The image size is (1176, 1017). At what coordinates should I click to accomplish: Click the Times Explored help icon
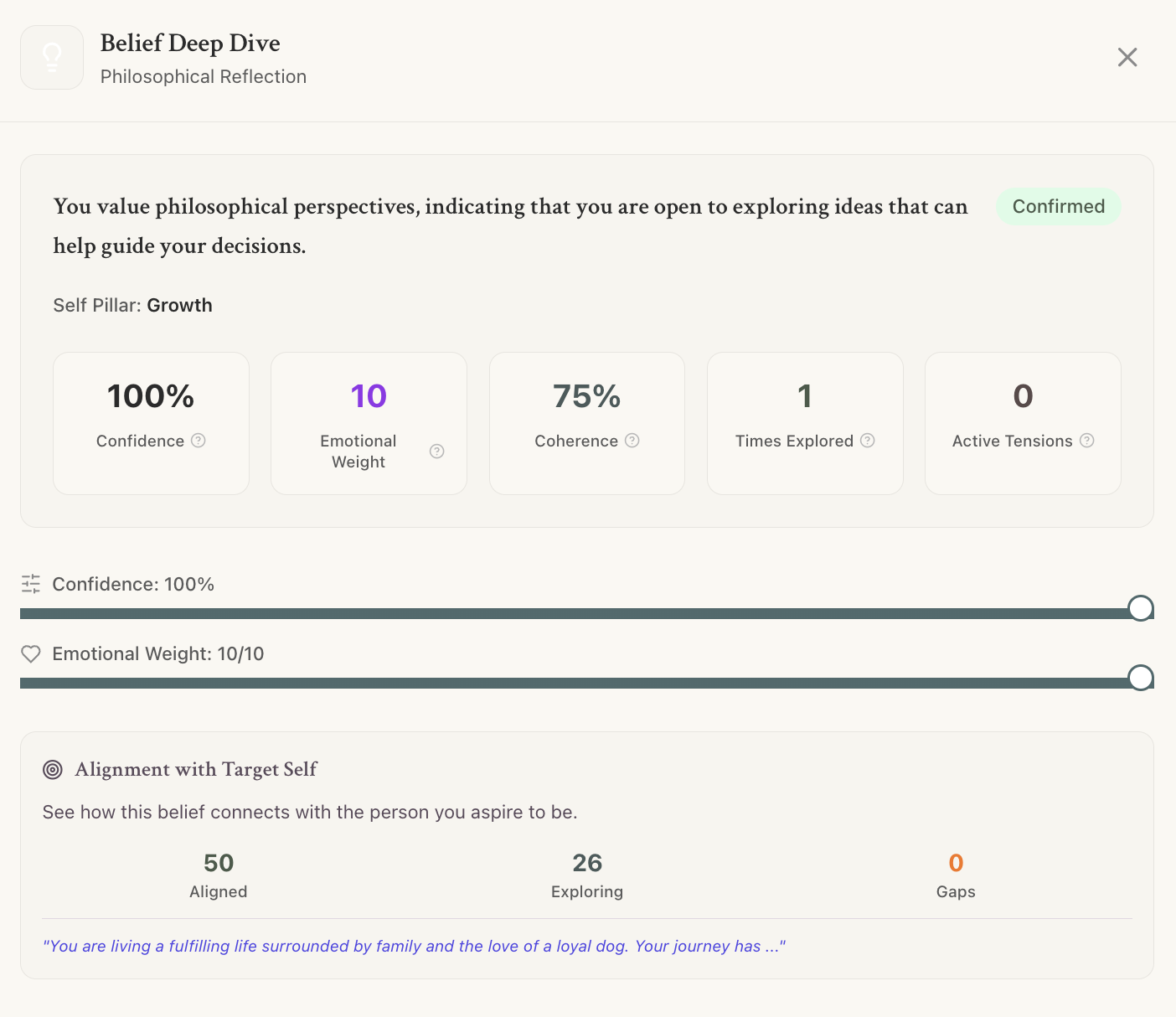click(868, 441)
